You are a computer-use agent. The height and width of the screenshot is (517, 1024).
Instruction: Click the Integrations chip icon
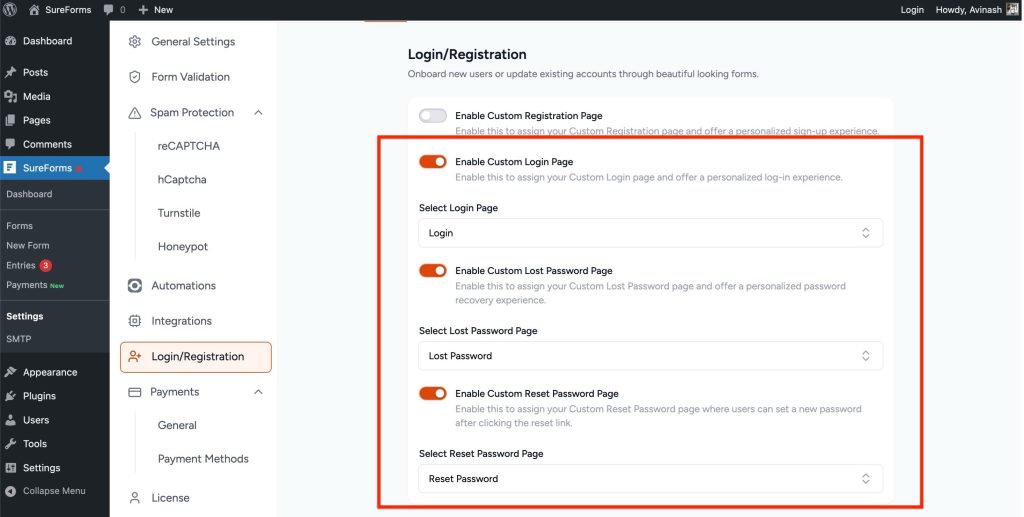pos(135,321)
